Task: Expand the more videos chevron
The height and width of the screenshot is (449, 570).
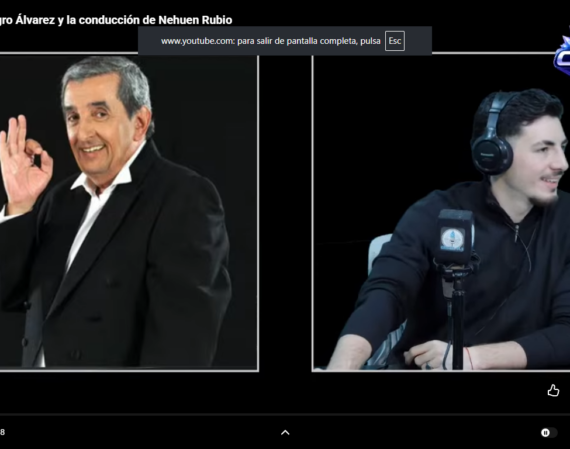Action: [285, 433]
